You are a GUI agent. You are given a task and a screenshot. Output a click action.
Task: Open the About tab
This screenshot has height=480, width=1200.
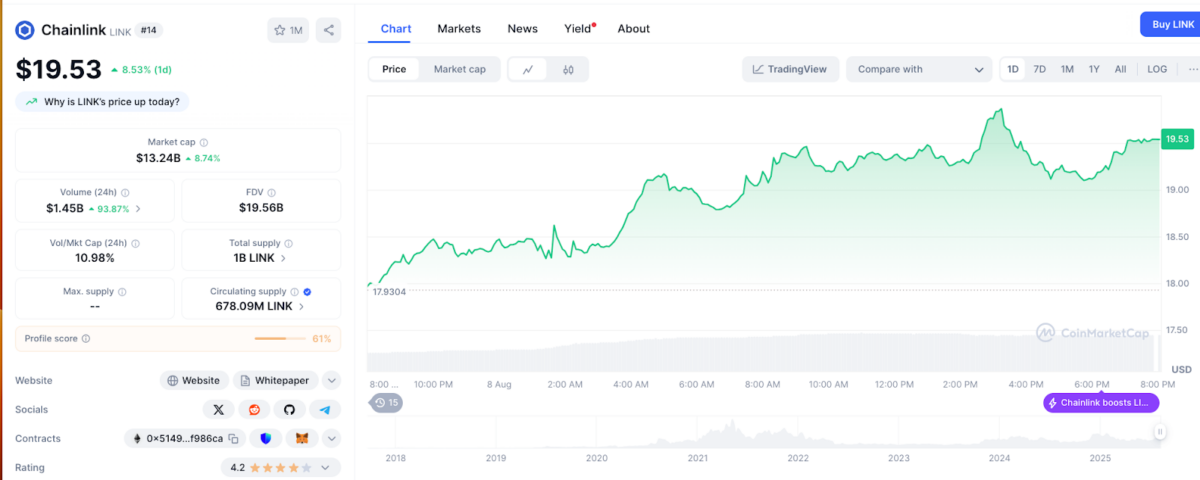click(634, 28)
